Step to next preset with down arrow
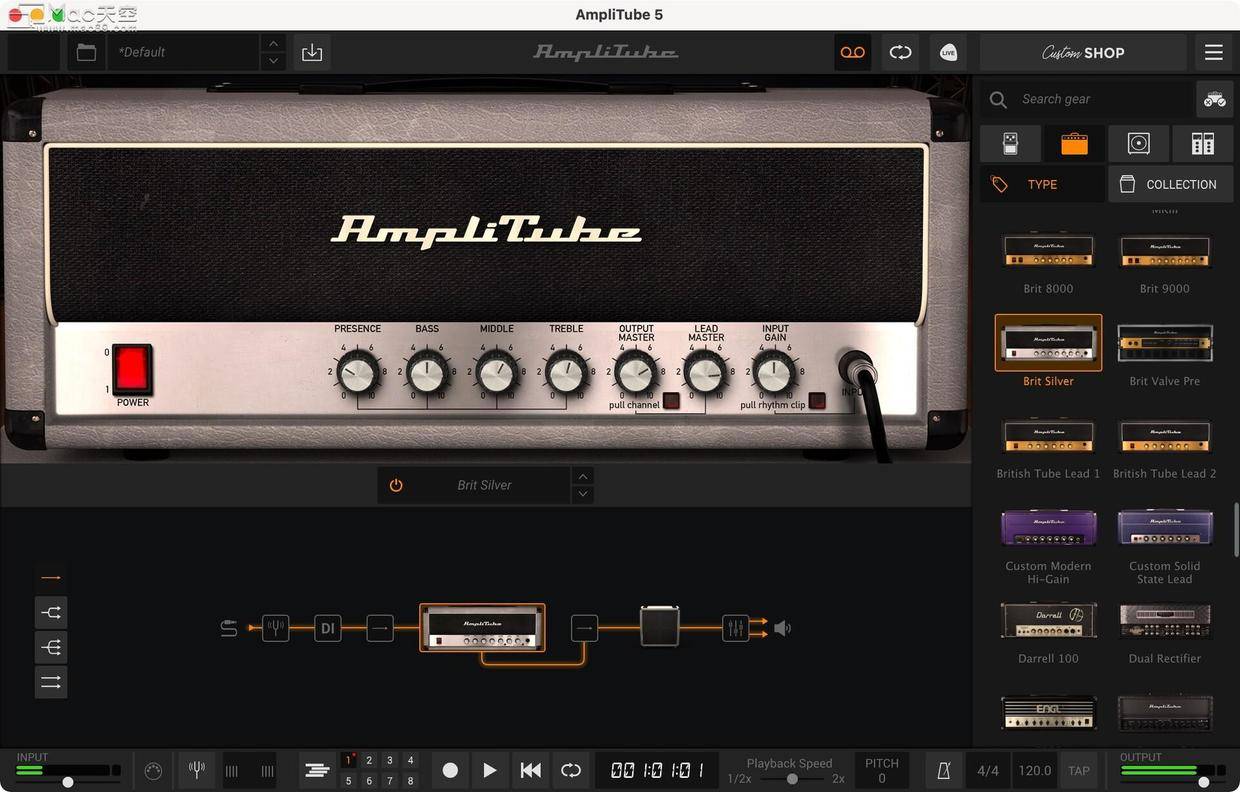The width and height of the screenshot is (1240, 792). click(273, 61)
